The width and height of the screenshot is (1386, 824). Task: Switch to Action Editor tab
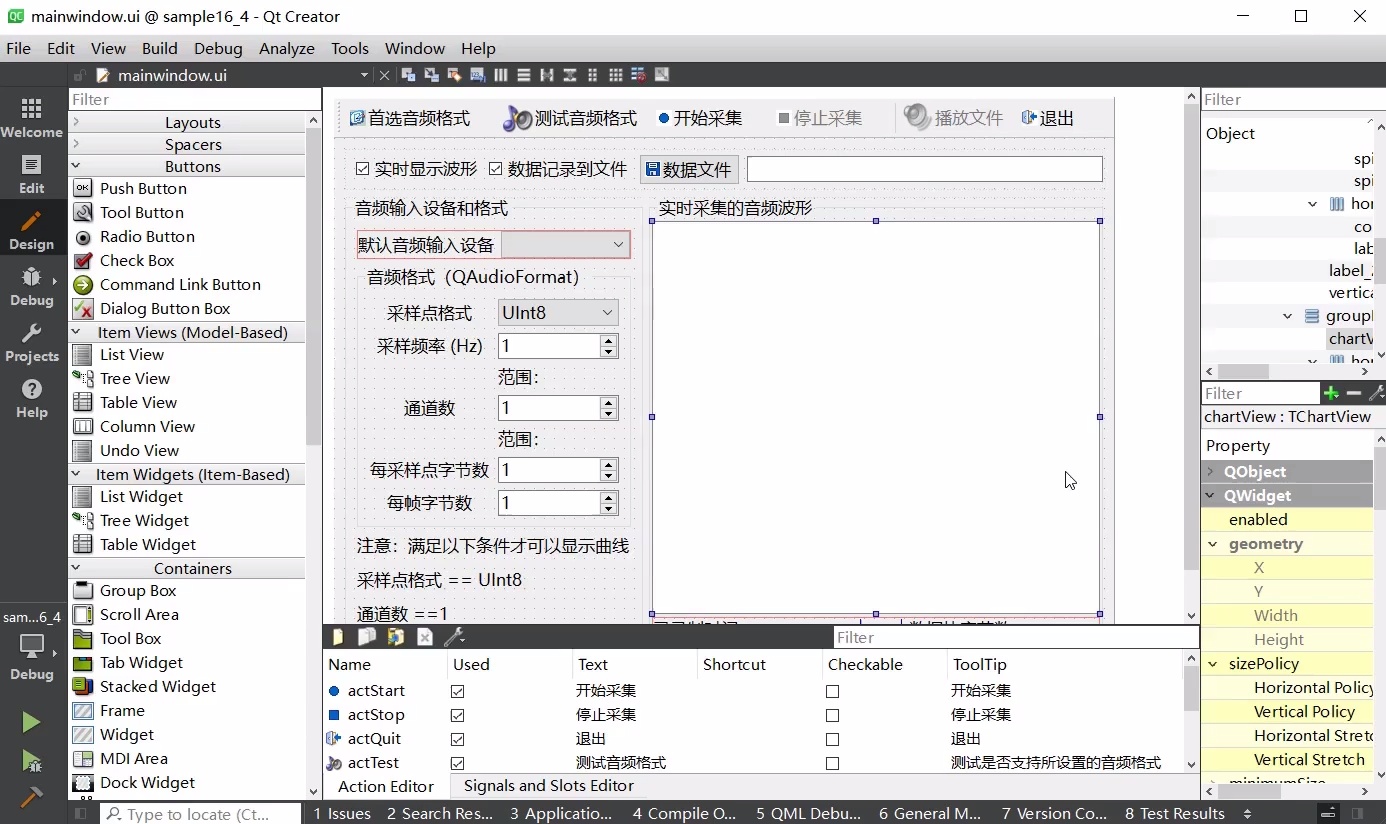tap(386, 786)
